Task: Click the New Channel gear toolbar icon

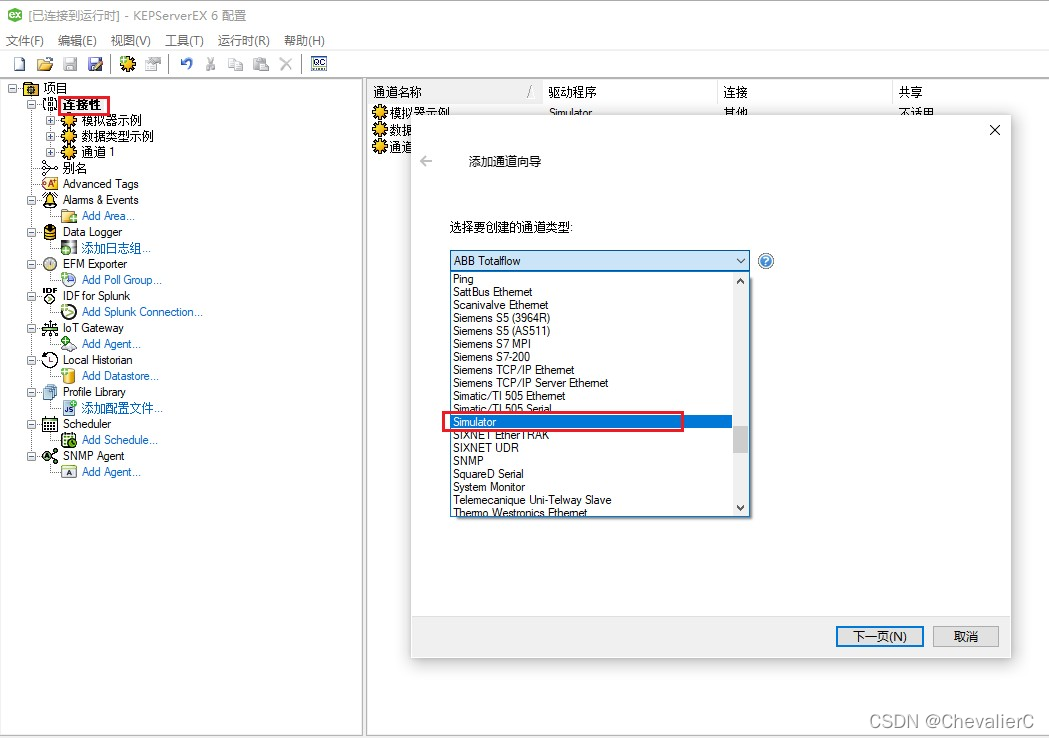Action: click(128, 64)
